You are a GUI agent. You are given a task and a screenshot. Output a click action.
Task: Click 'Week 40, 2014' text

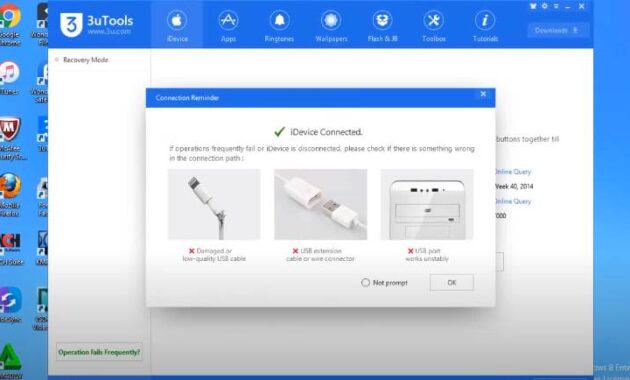[x=514, y=186]
